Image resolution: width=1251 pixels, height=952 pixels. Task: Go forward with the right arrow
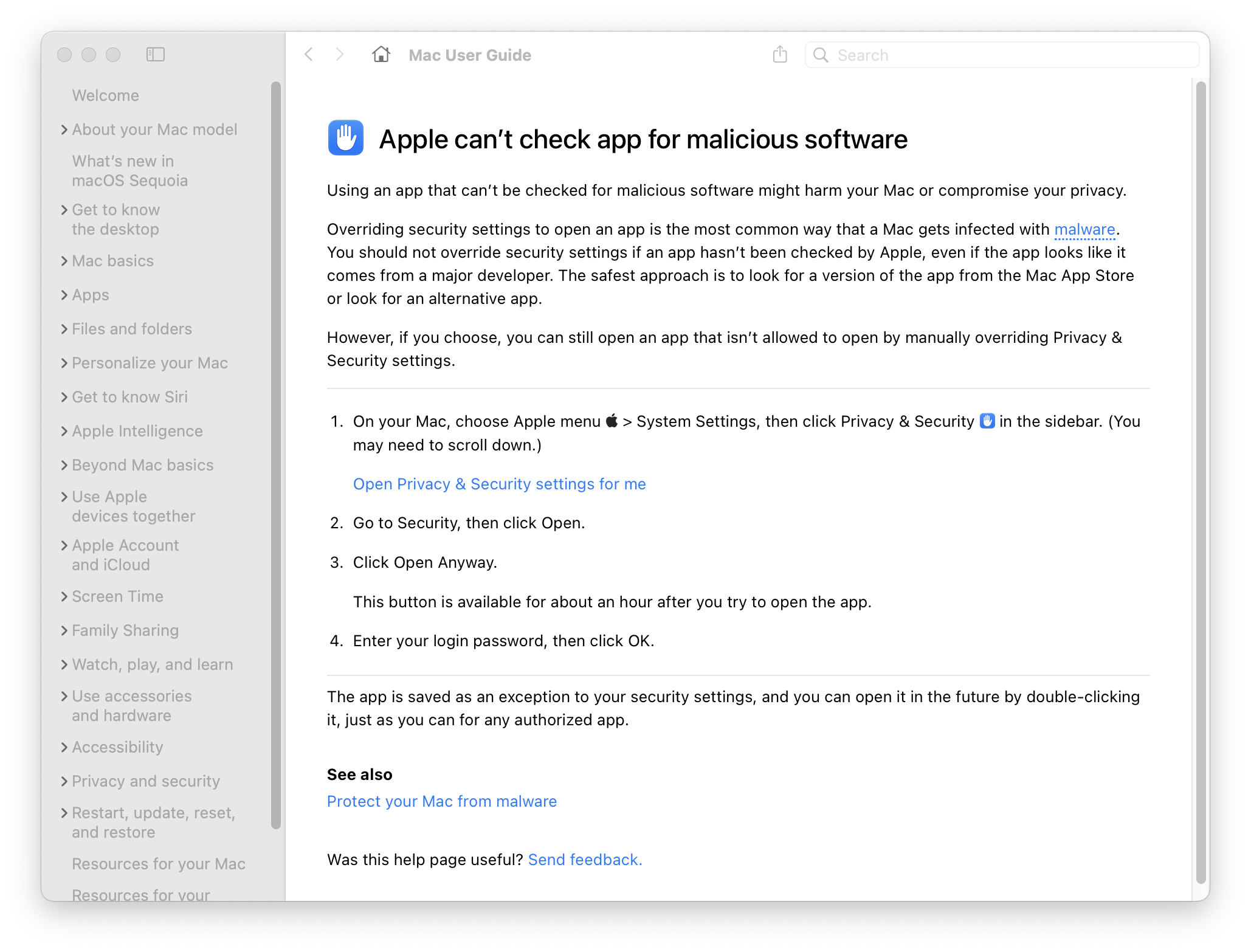tap(340, 55)
